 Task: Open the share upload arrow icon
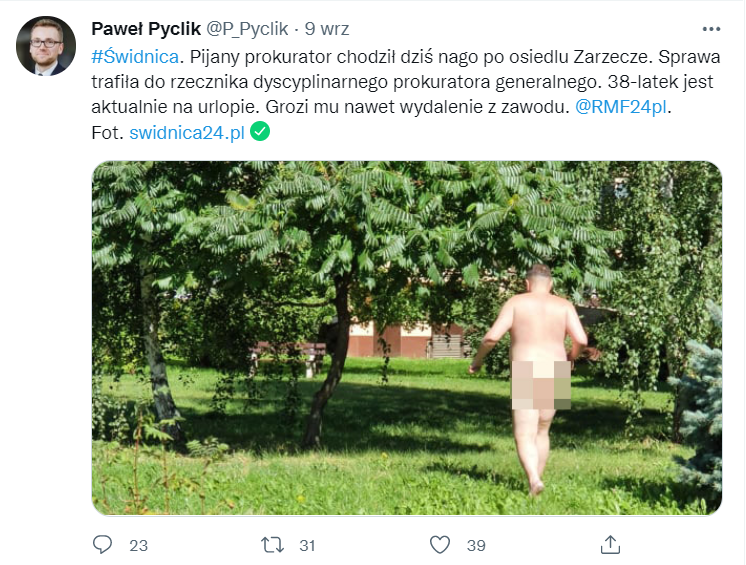tap(610, 545)
